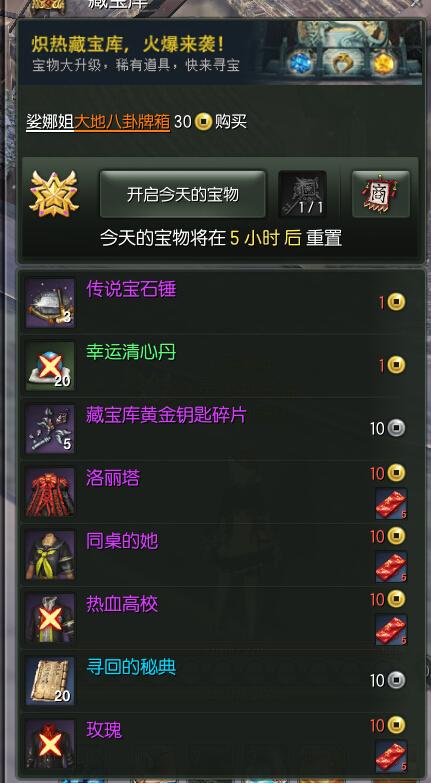Viewport: 431px width, 783px height.
Task: Select the 幸运清心丹 item icon
Action: [50, 366]
